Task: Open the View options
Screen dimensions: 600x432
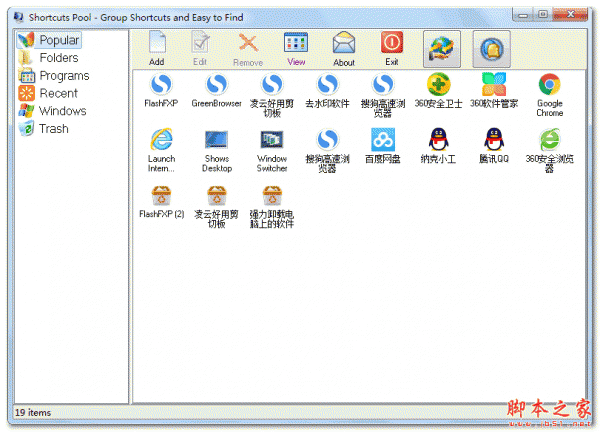Action: pos(296,49)
